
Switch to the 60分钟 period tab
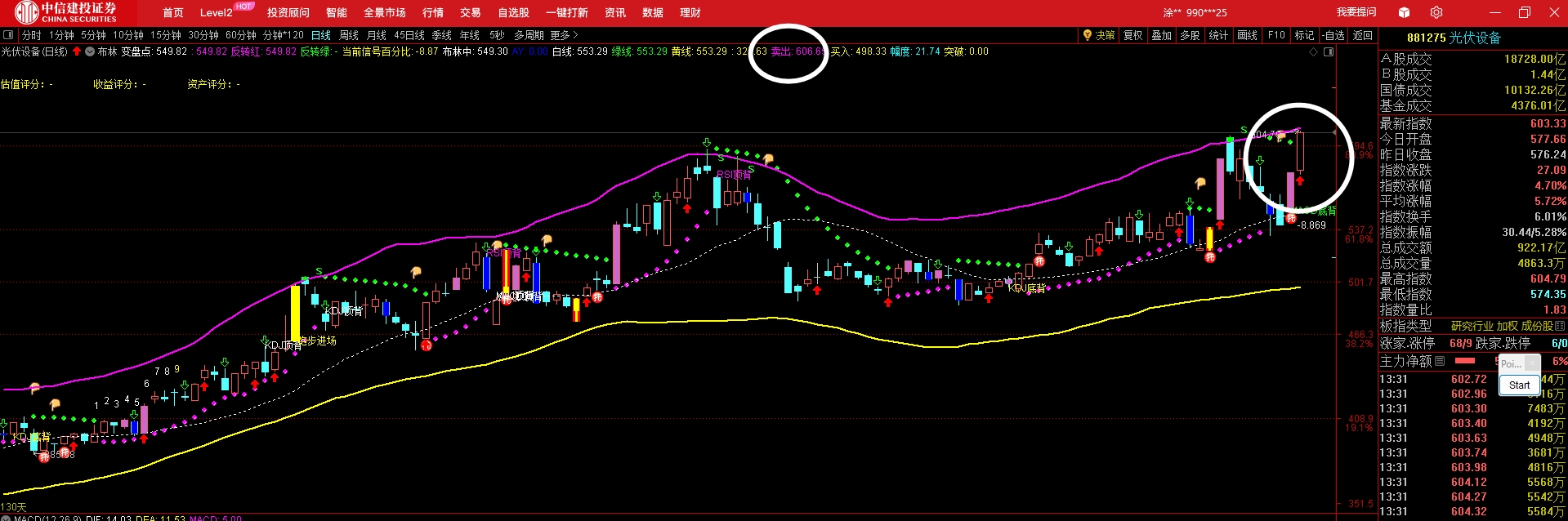241,35
